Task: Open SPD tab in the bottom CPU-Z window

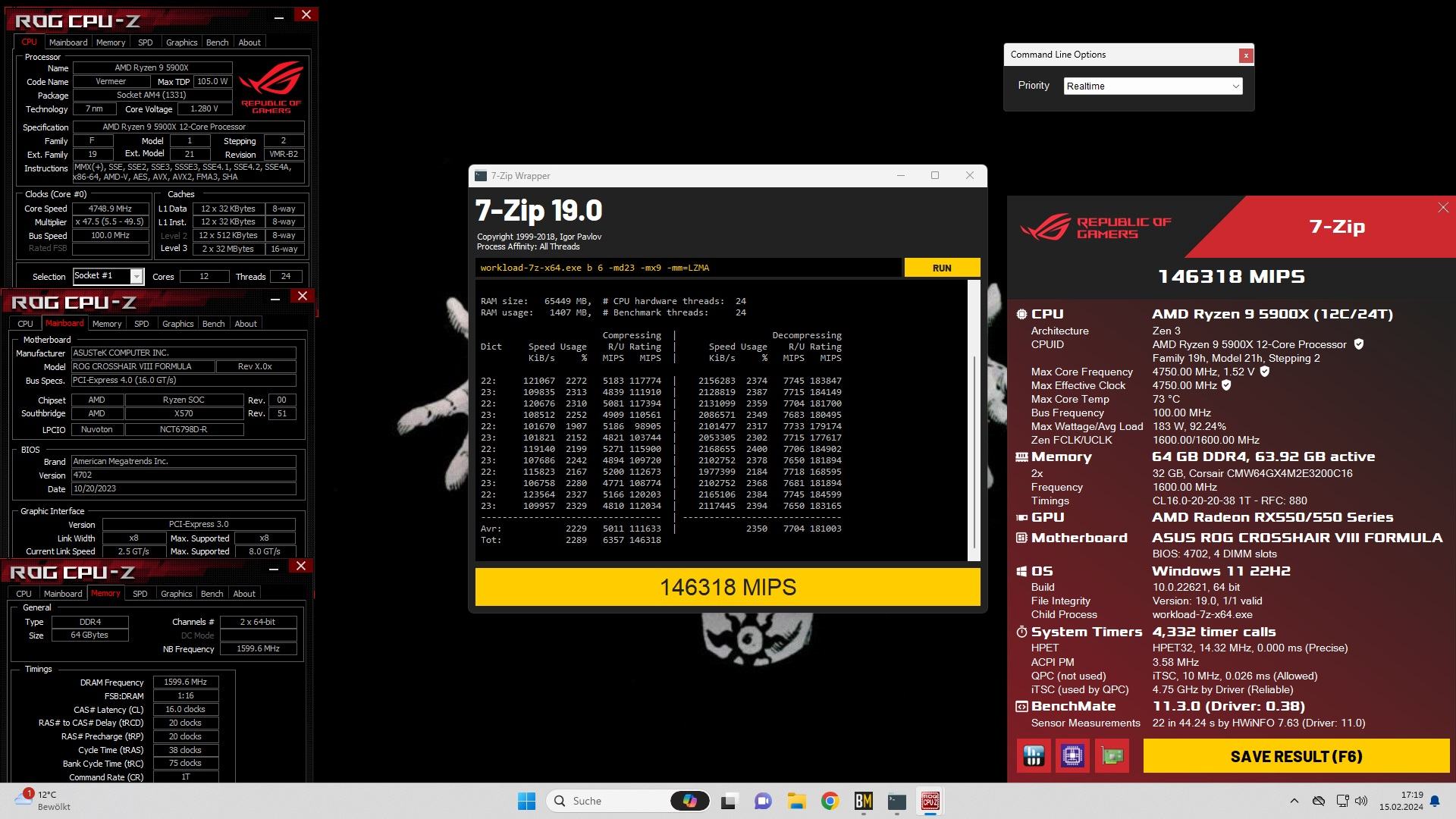Action: pos(140,594)
